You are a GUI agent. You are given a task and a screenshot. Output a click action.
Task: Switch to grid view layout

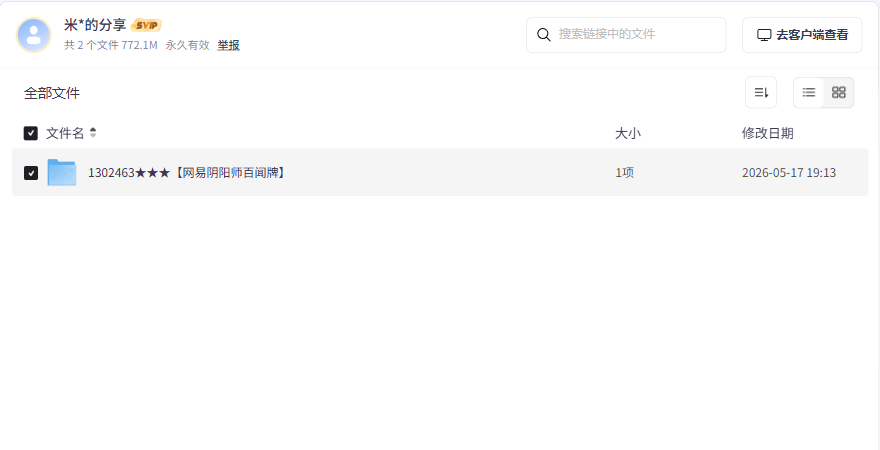[838, 93]
